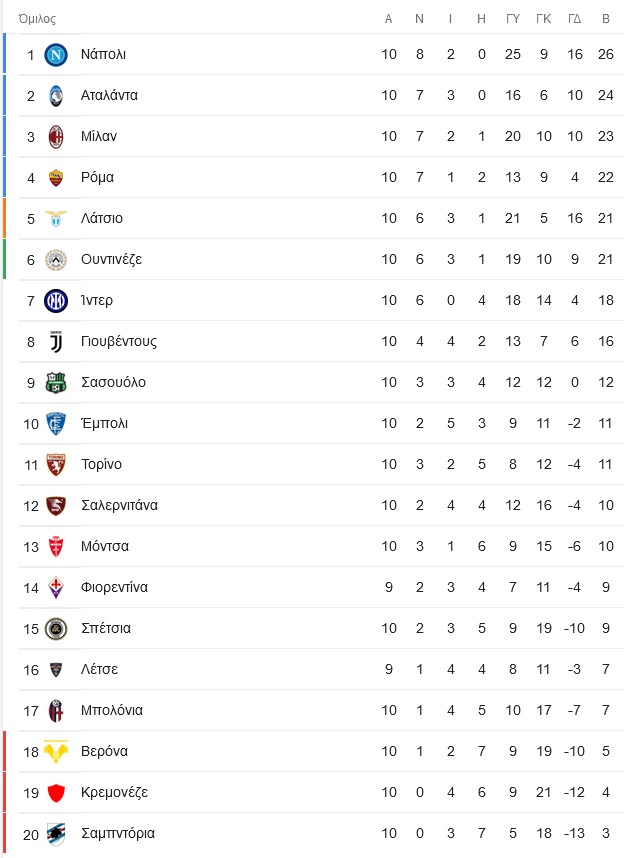Click the Cremonese red shield icon
624x858 pixels.
(56, 793)
